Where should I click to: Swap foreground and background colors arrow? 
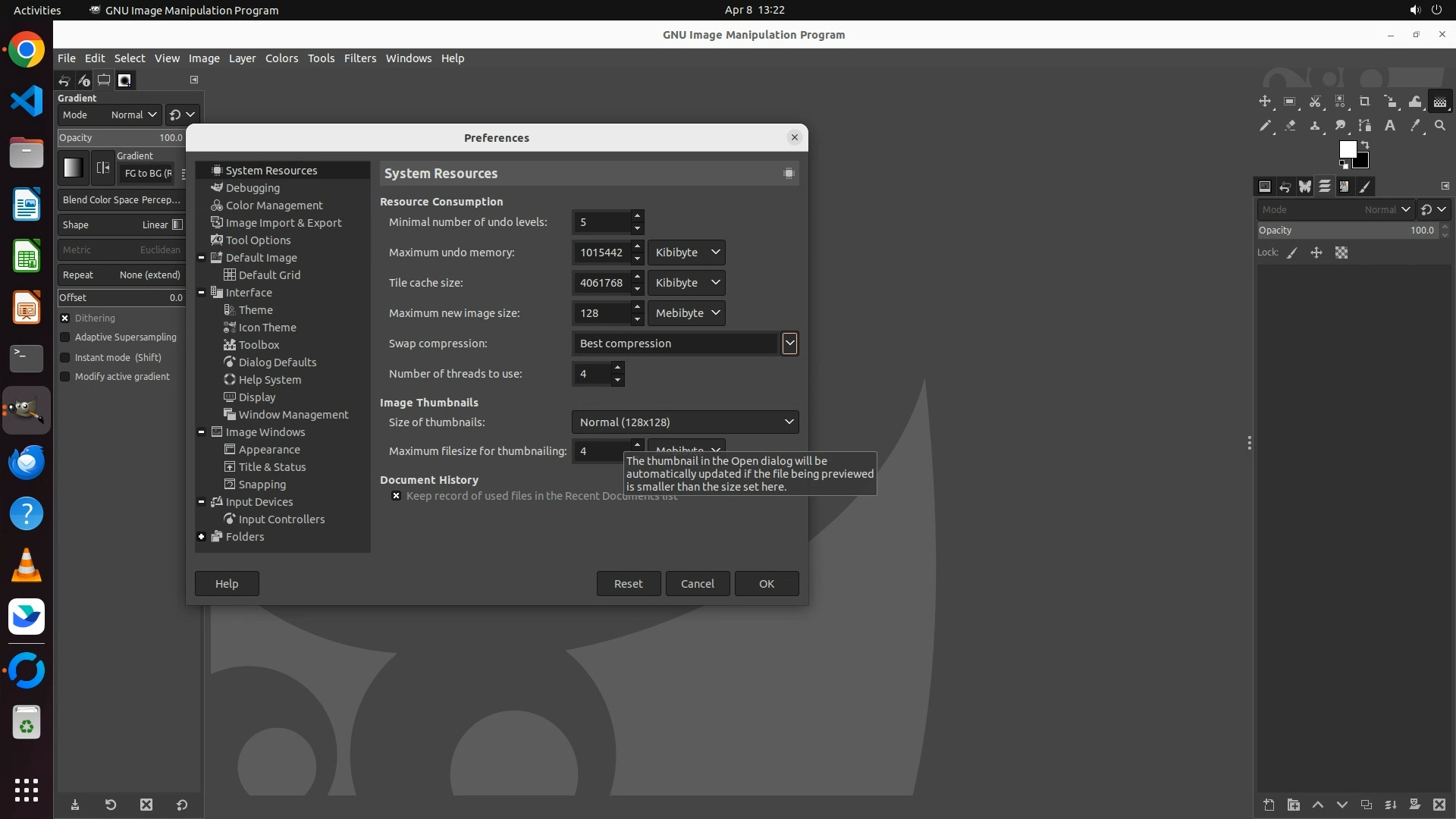(1365, 144)
